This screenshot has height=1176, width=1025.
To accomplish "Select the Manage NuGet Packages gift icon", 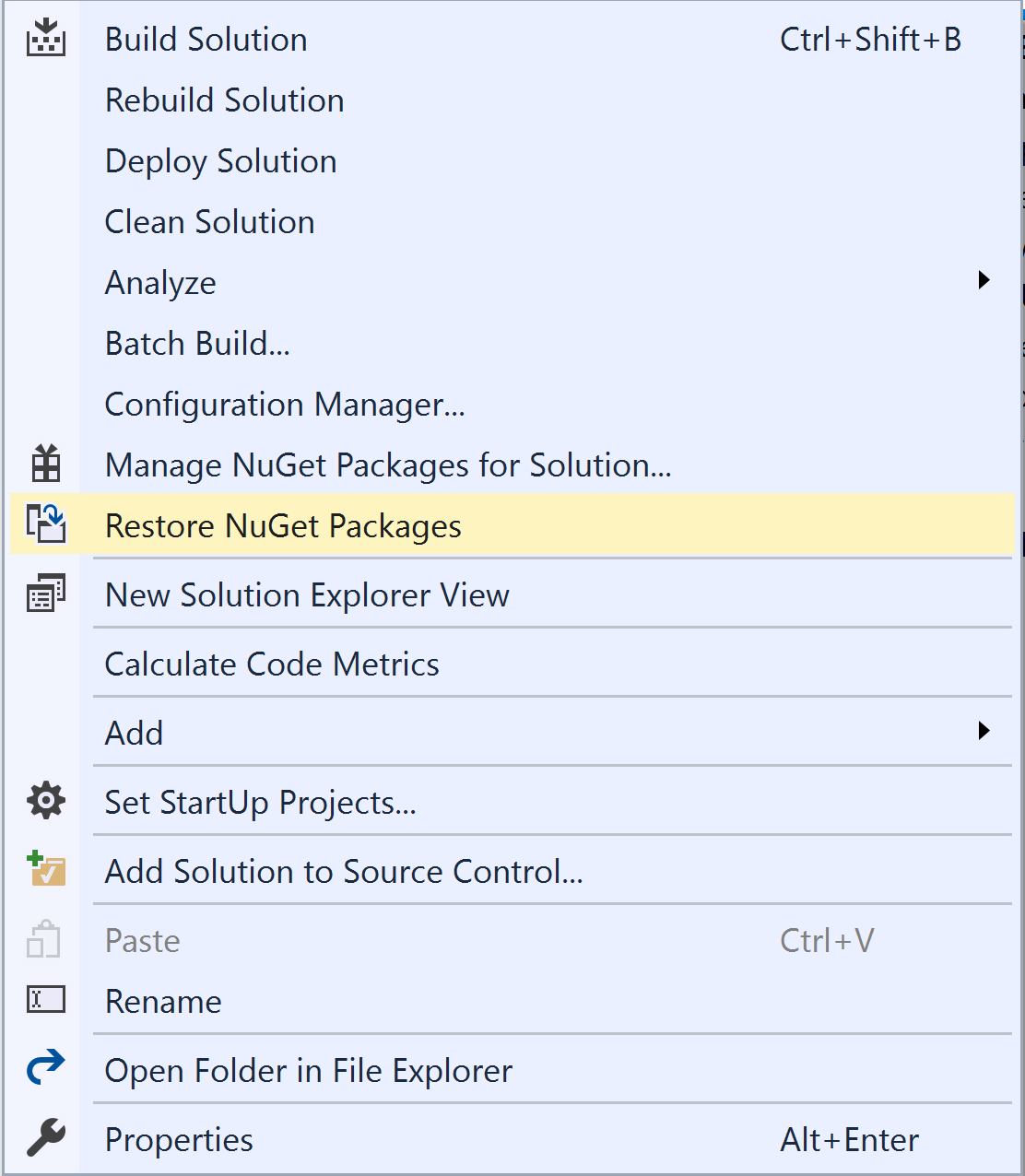I will tap(45, 465).
